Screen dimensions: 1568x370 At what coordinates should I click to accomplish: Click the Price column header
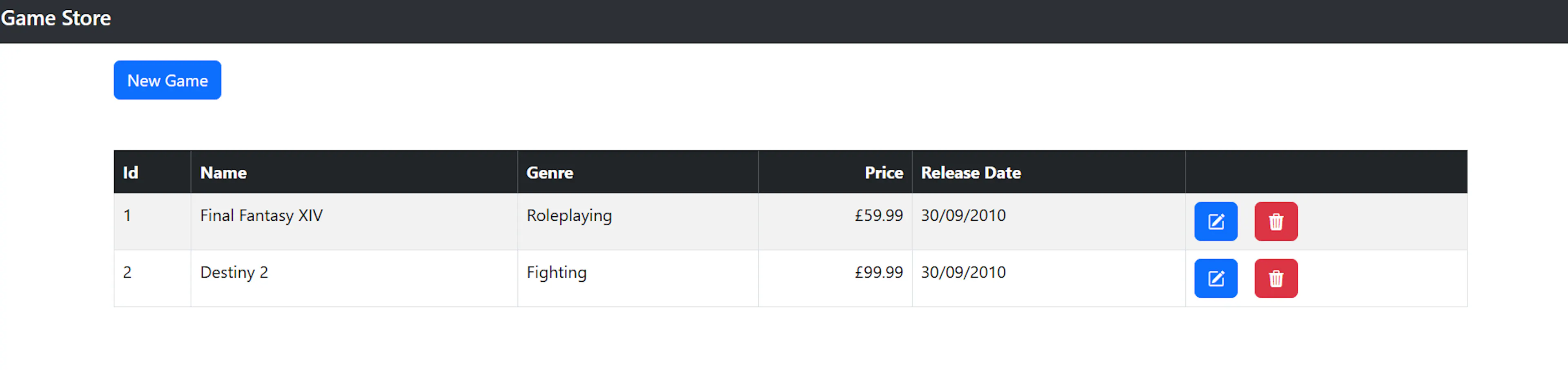(883, 172)
